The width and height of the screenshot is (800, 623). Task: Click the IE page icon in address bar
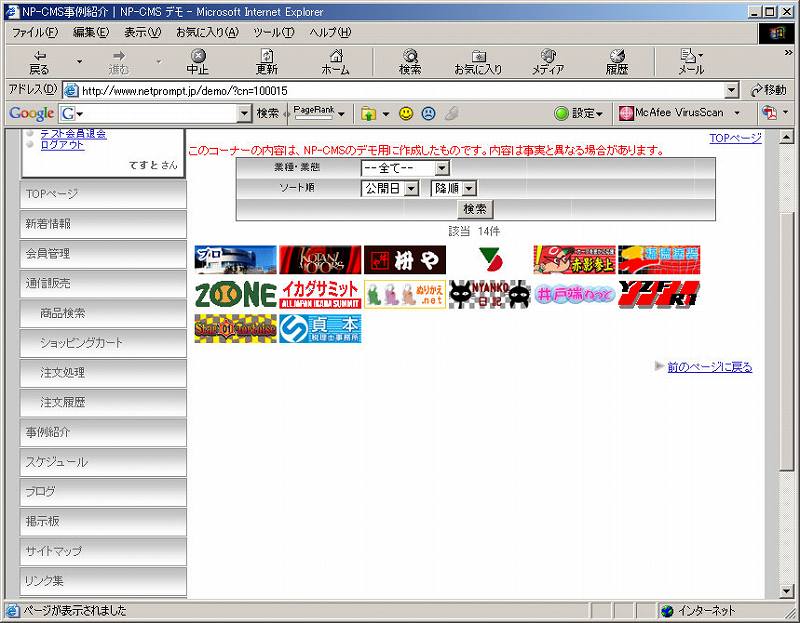coord(71,91)
